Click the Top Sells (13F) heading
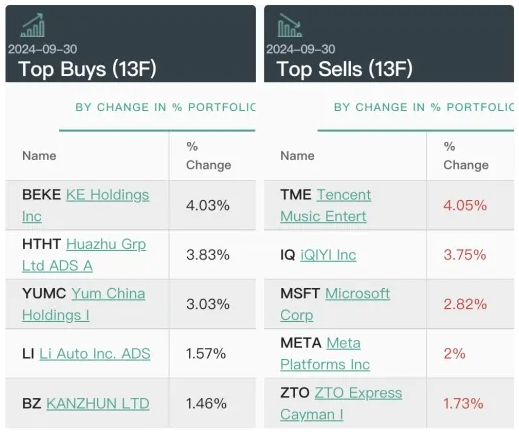This screenshot has width=519, height=435. coord(345,69)
